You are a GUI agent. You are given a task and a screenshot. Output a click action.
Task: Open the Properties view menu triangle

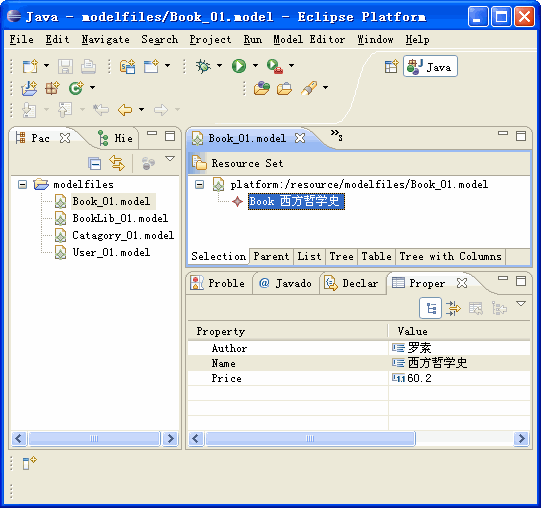[x=521, y=304]
